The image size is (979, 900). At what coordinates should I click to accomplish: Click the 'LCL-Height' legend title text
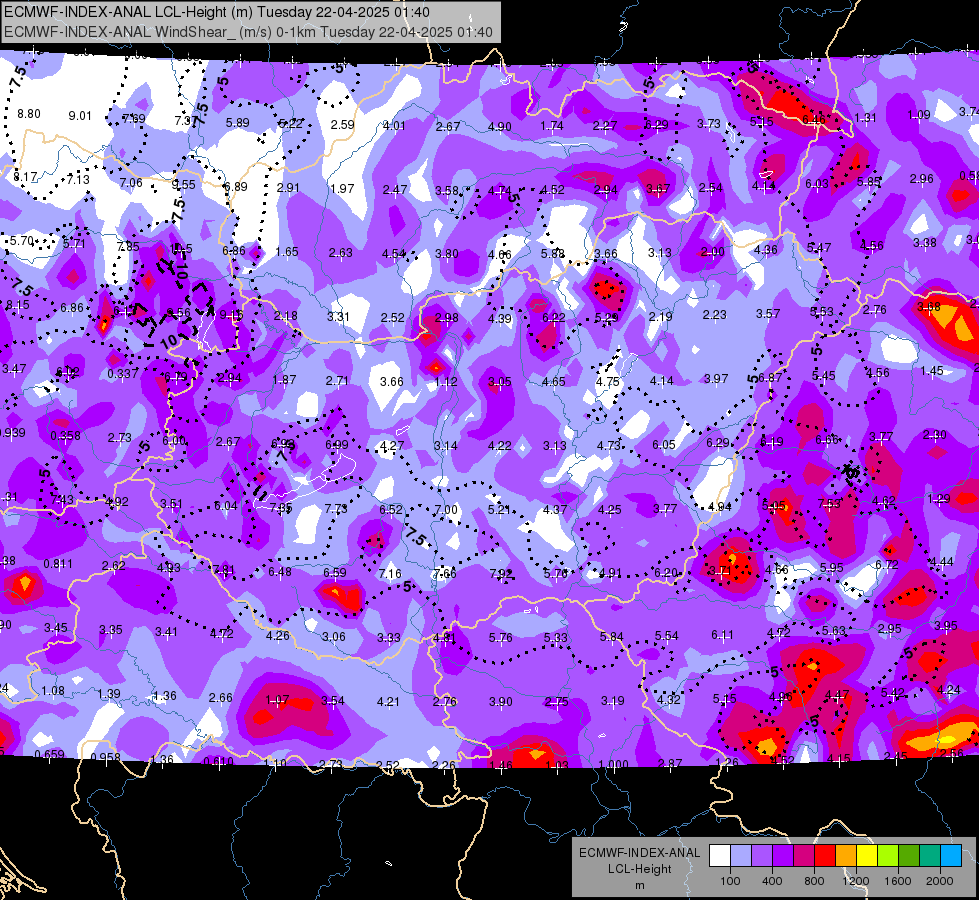point(639,869)
